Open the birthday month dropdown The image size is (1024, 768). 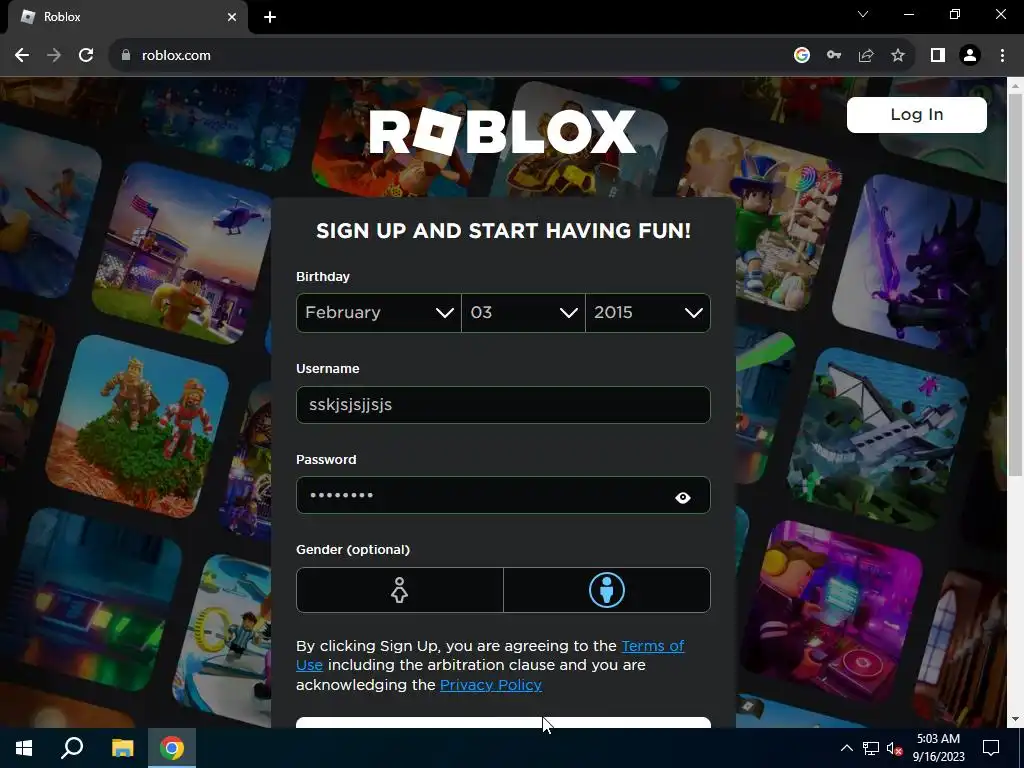[x=379, y=313]
